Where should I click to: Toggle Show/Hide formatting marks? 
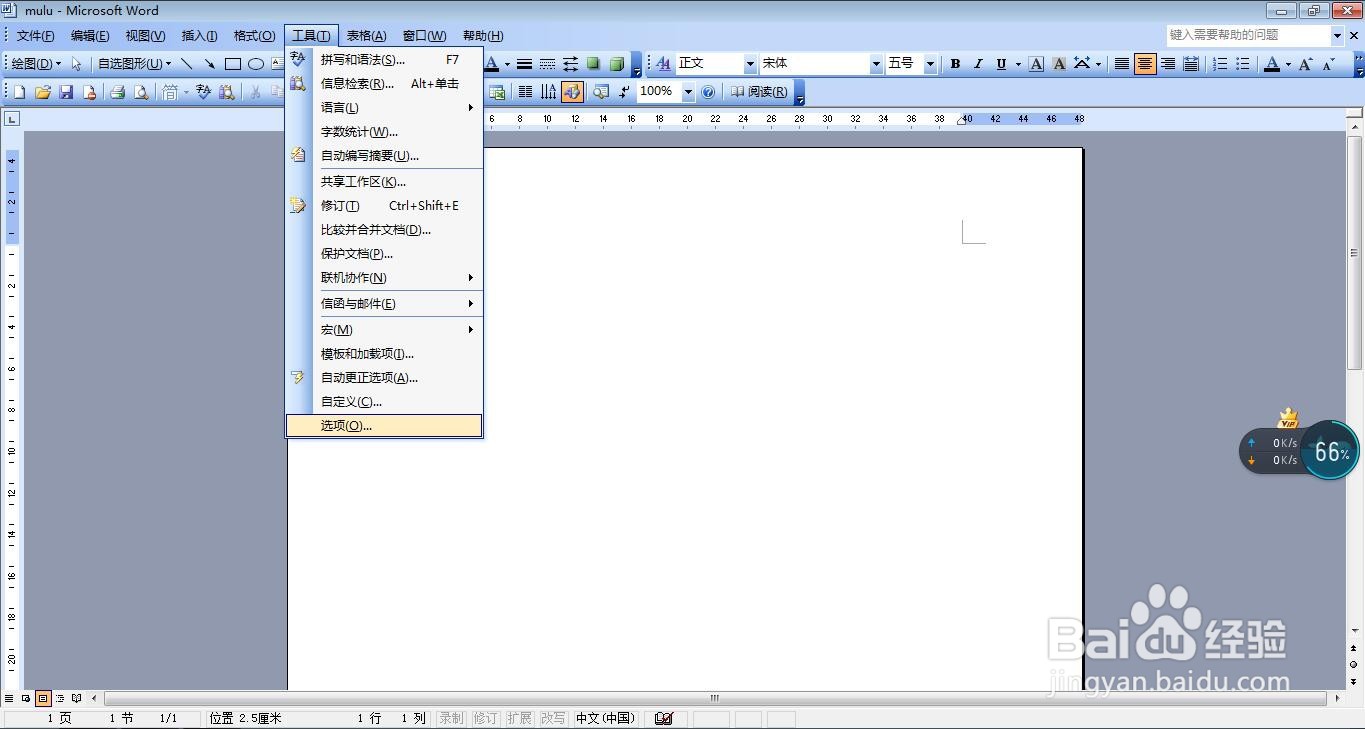click(x=624, y=92)
